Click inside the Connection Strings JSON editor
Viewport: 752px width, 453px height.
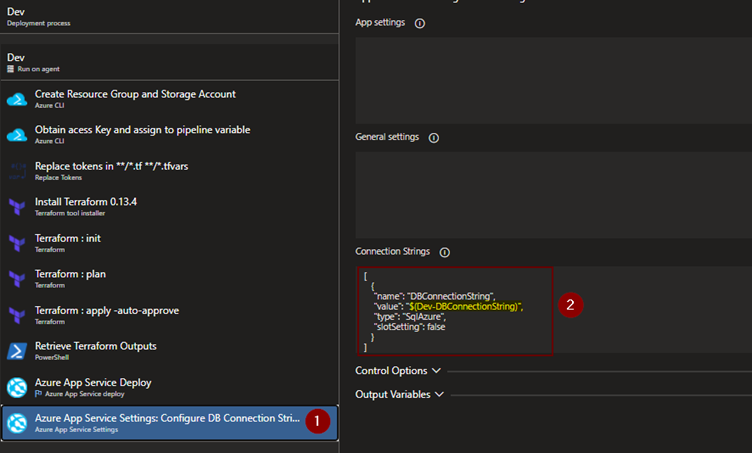pos(553,310)
